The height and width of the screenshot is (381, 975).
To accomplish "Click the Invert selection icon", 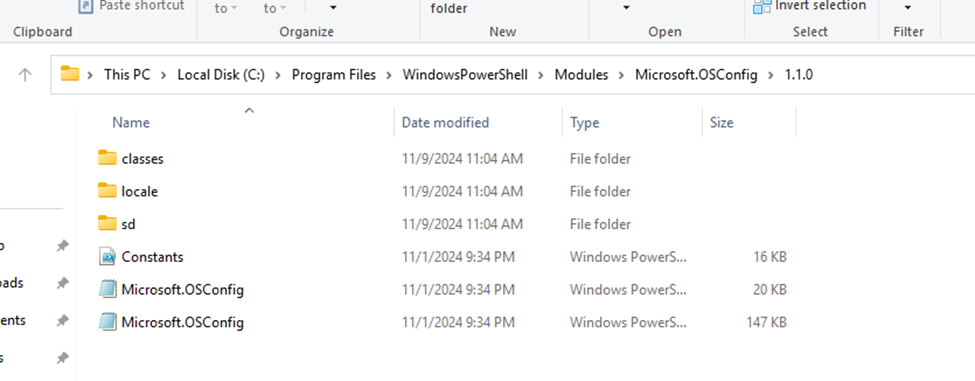I will (762, 6).
